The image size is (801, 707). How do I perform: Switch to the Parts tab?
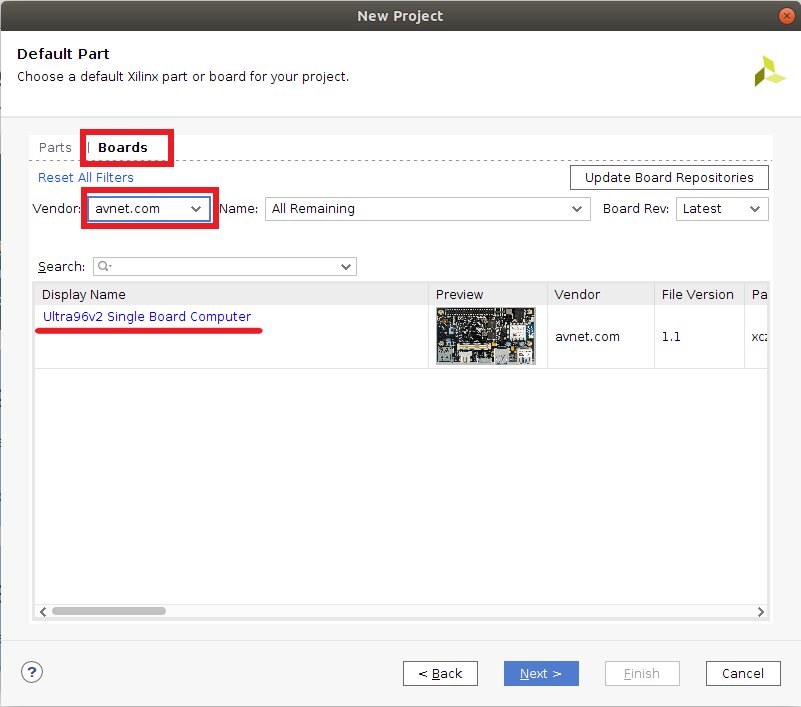[x=55, y=148]
